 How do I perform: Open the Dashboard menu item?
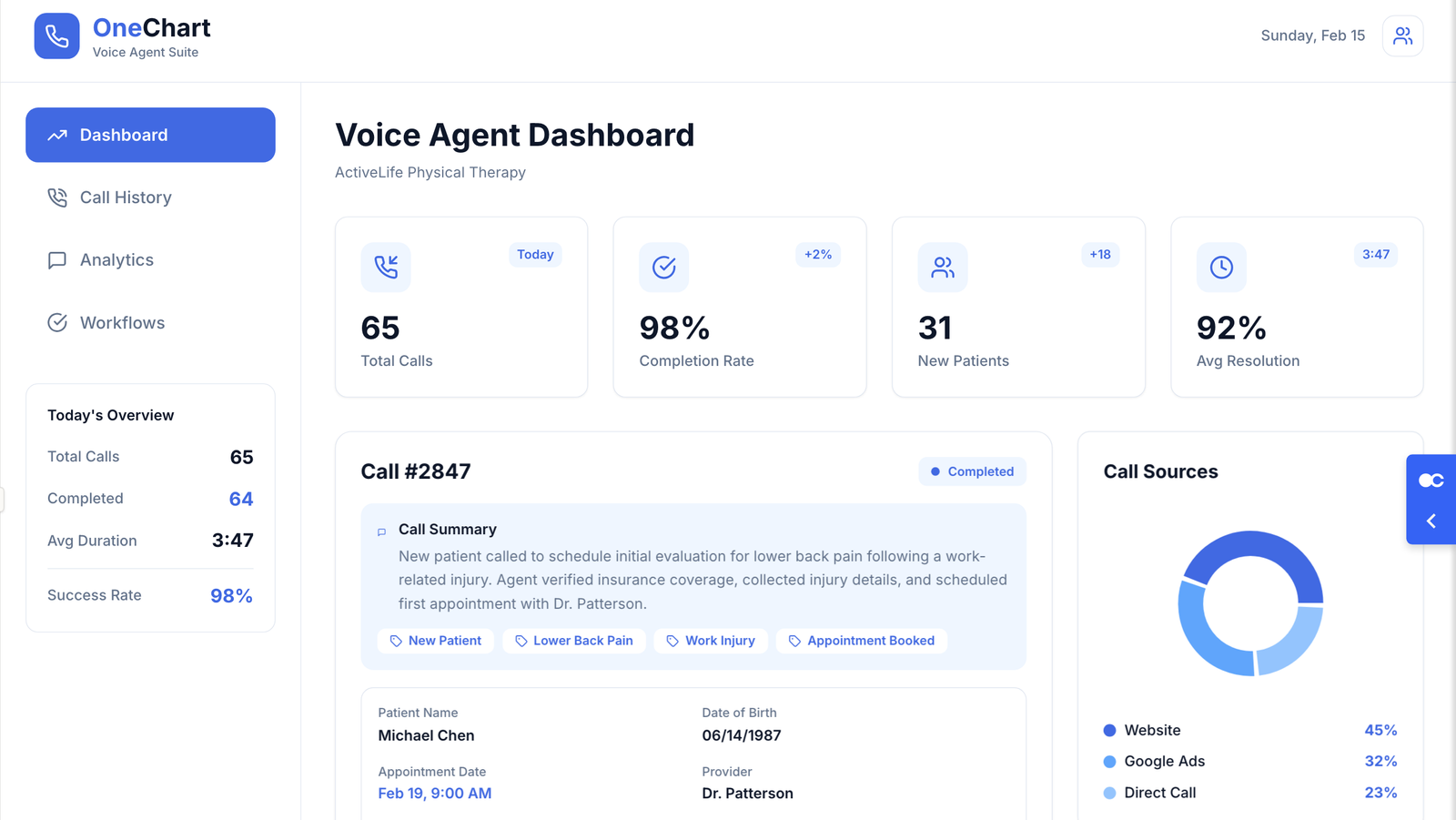150,135
